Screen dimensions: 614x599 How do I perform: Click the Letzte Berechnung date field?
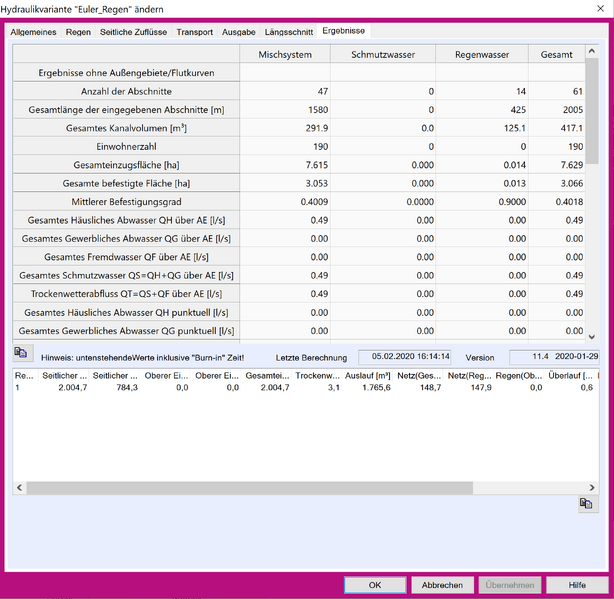coord(405,357)
